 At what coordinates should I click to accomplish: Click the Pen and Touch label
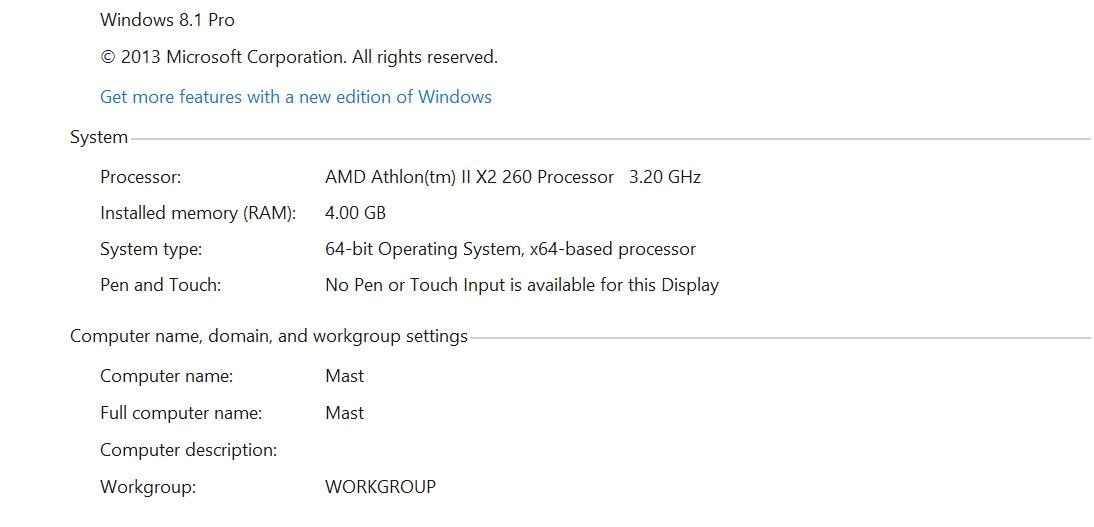[160, 285]
